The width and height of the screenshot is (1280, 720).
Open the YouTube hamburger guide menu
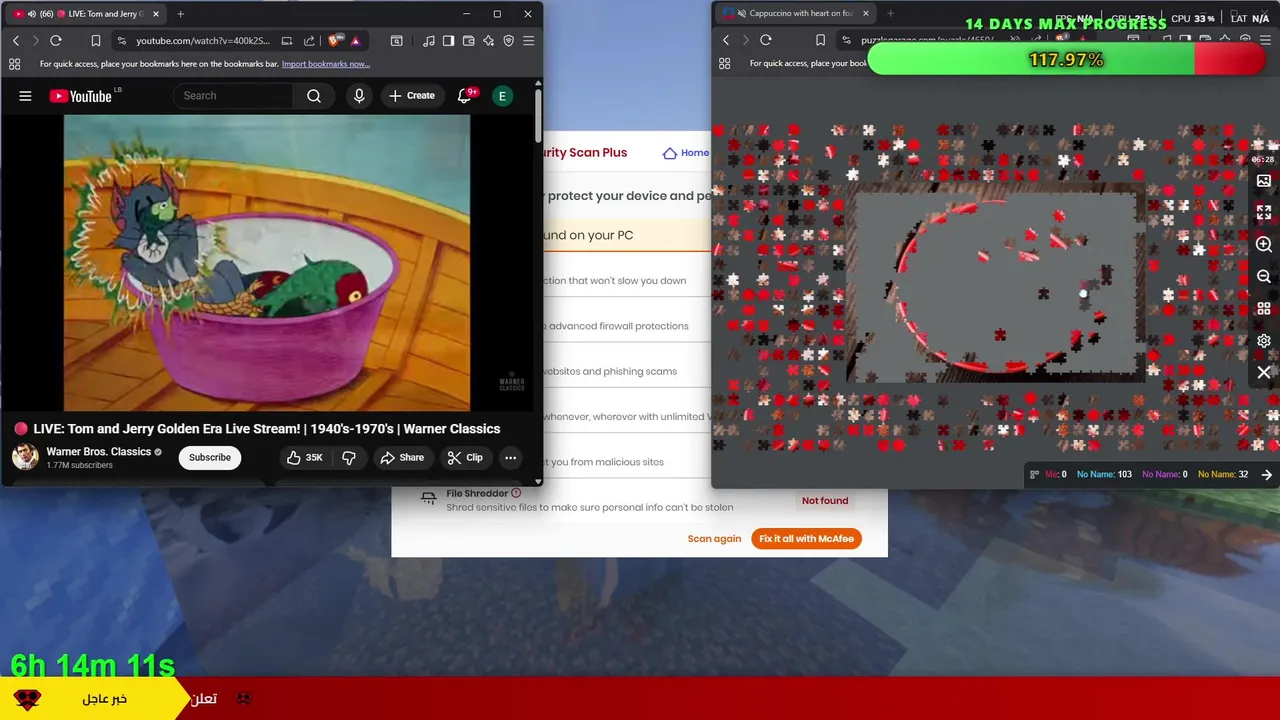coord(25,96)
